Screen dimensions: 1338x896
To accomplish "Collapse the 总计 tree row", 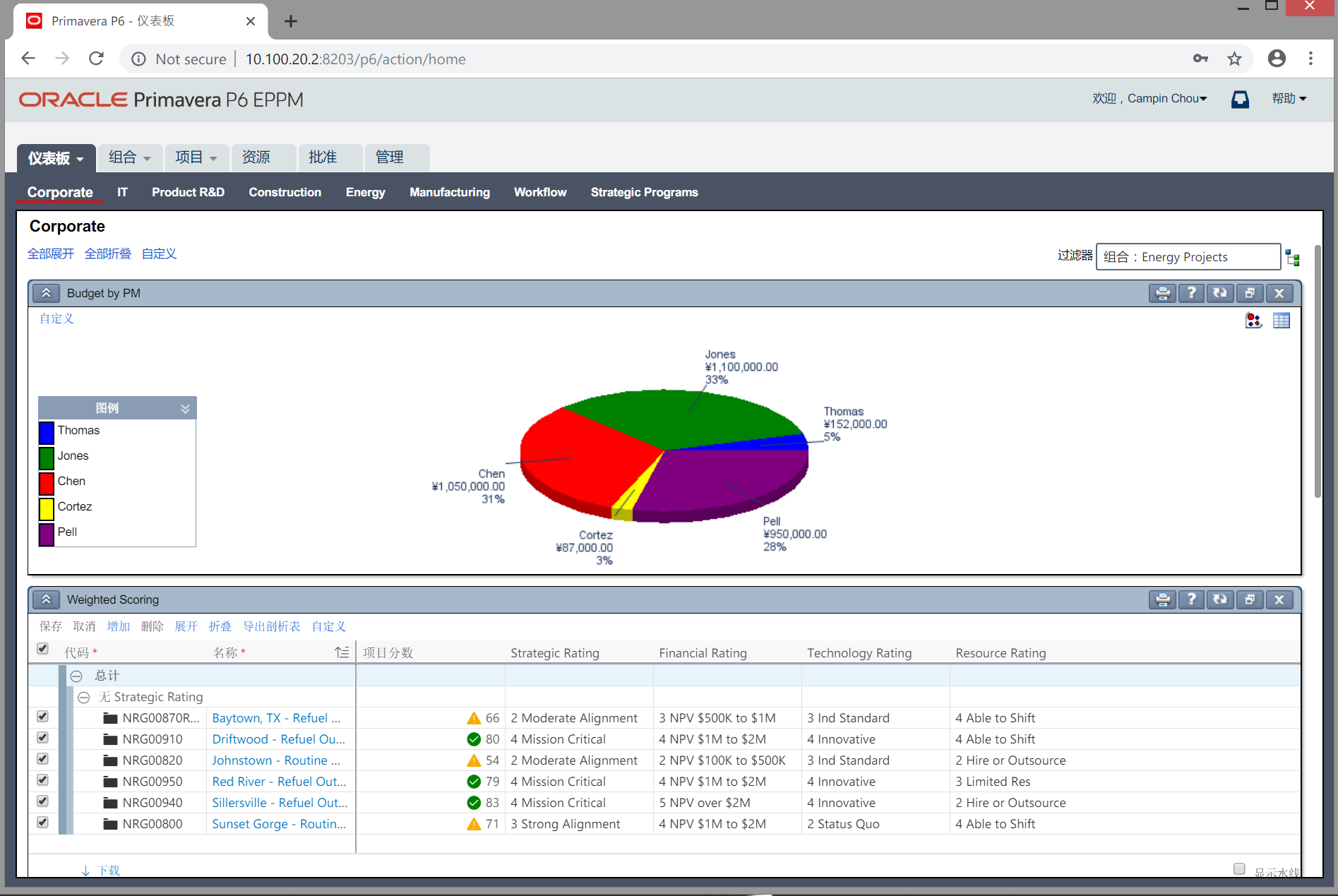I will pos(76,676).
